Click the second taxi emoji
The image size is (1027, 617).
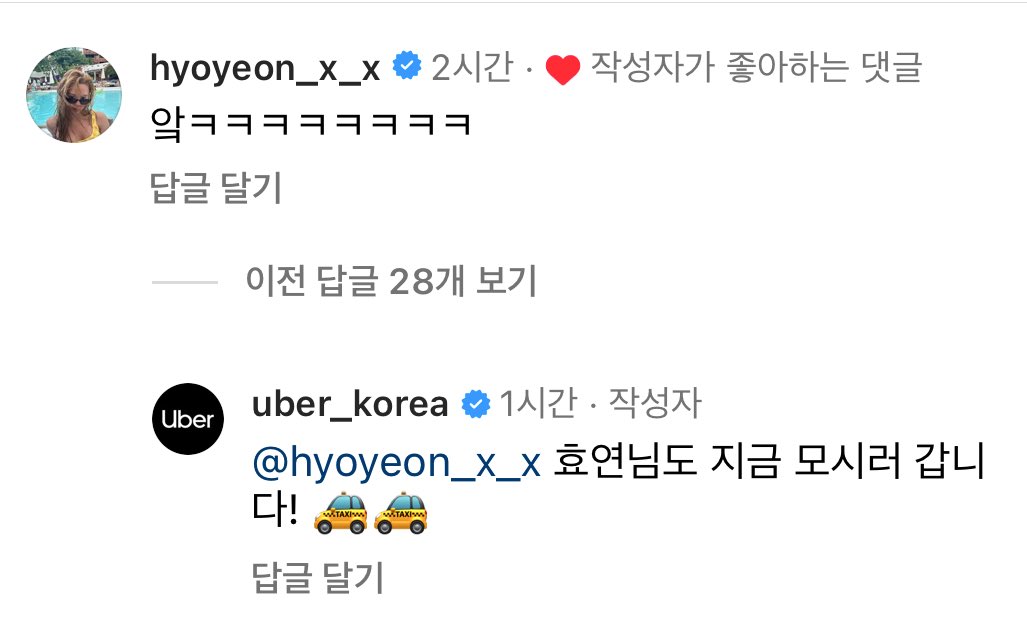pos(401,513)
